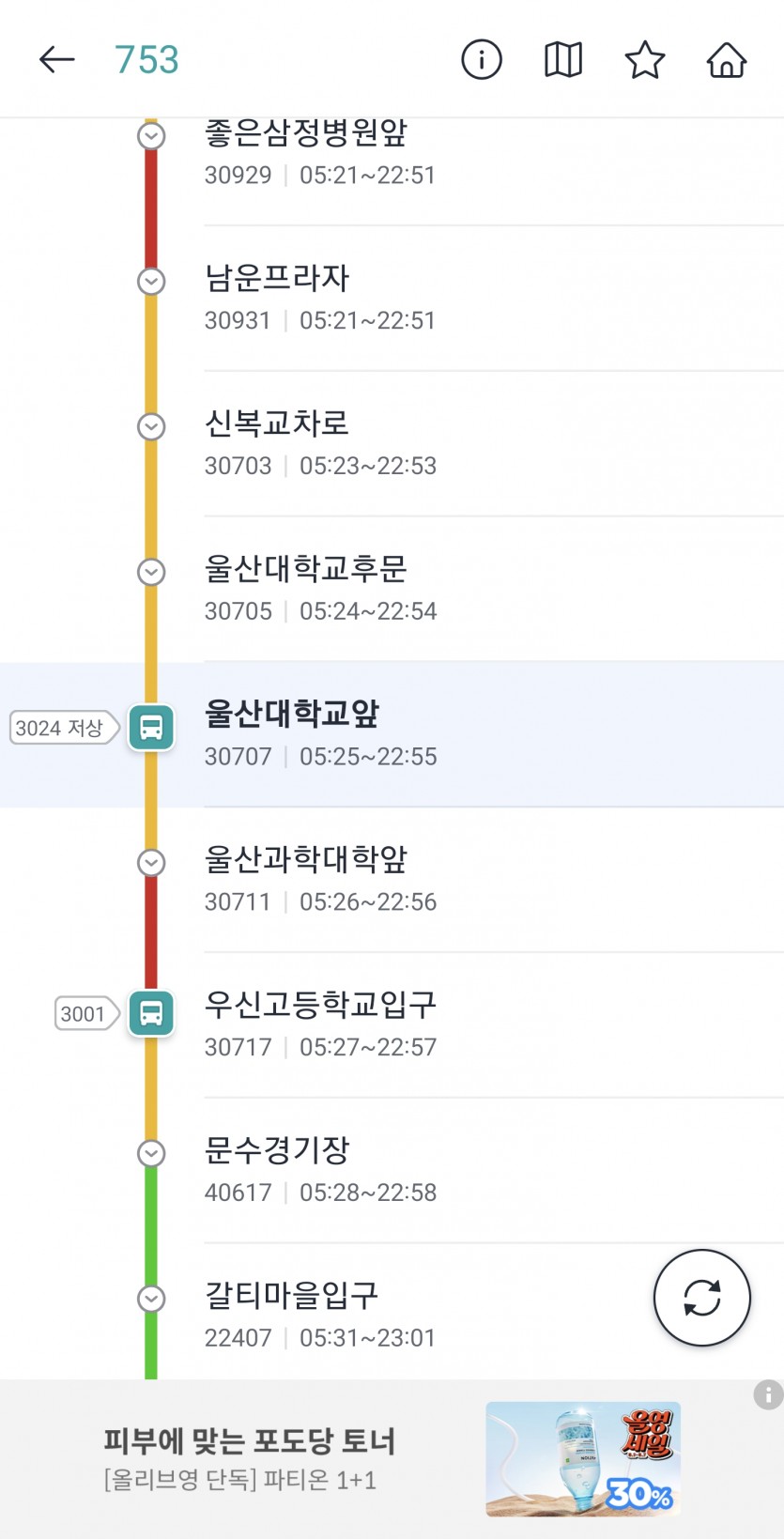Image resolution: width=784 pixels, height=1539 pixels.
Task: Tap the bus icon at 울산대학교앞
Action: tap(151, 728)
